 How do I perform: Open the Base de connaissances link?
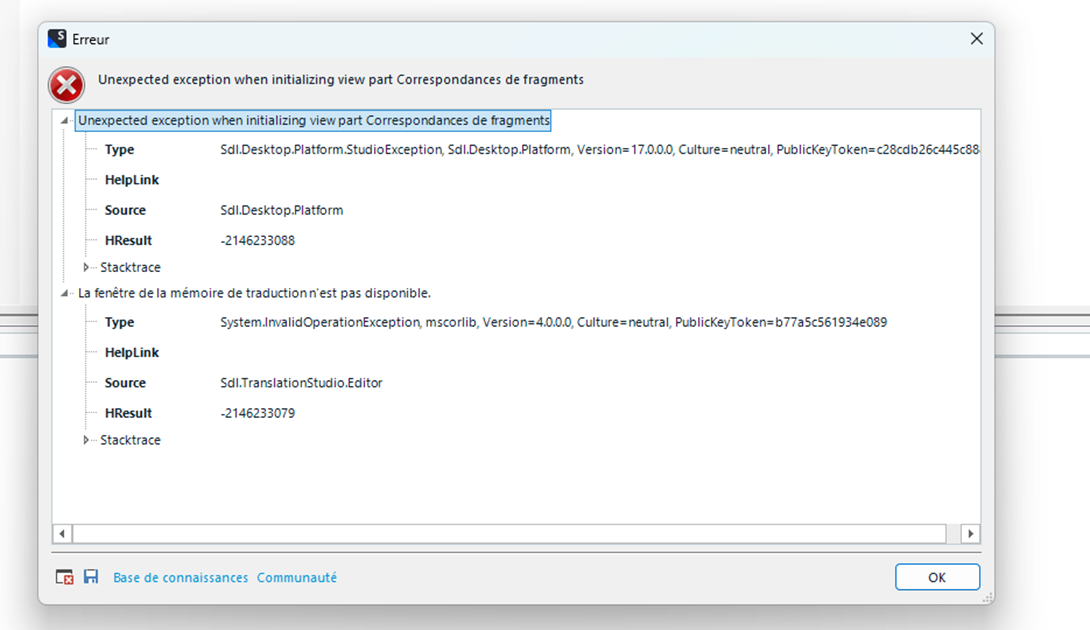click(x=181, y=578)
